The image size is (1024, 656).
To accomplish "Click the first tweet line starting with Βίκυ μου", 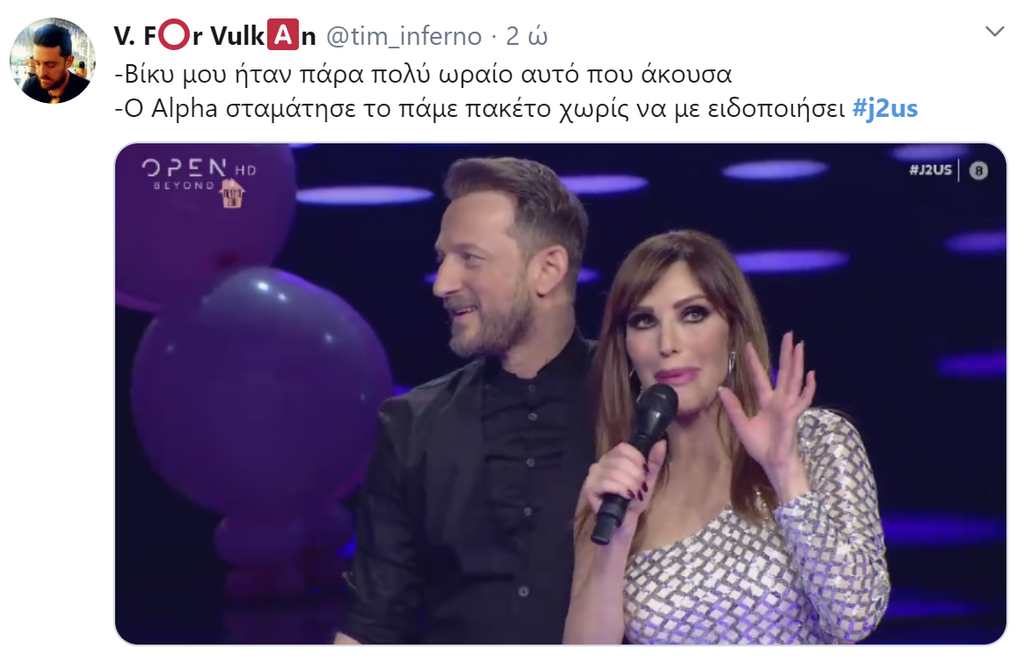I will (423, 74).
